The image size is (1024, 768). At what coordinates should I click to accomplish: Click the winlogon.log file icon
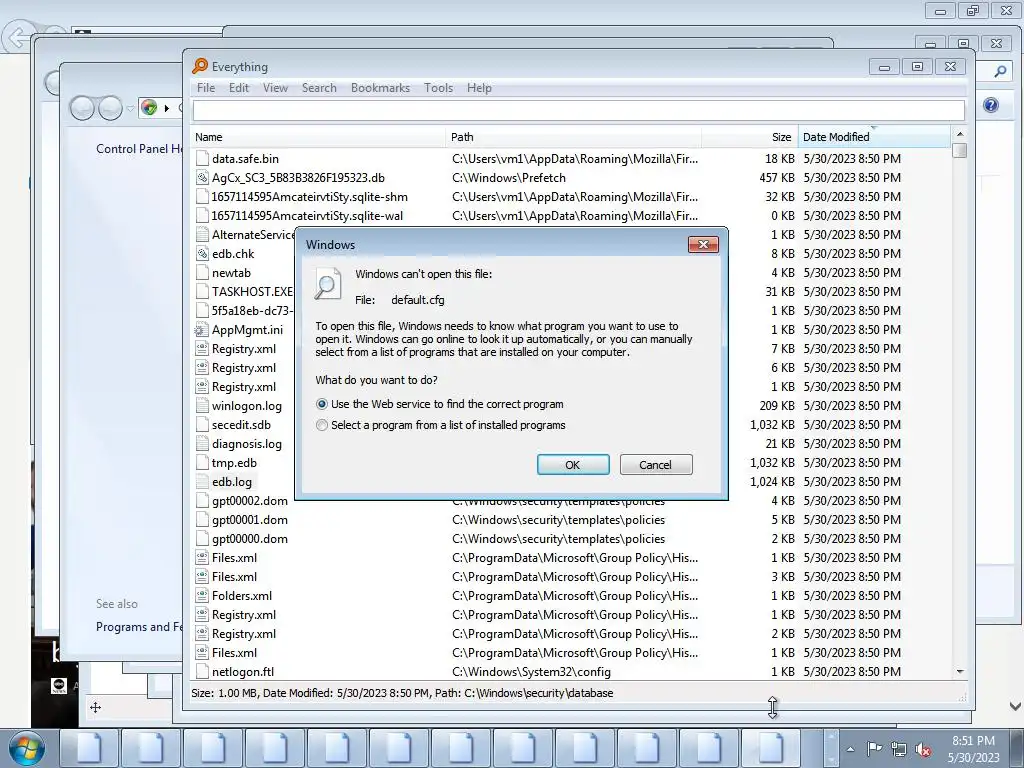[202, 406]
